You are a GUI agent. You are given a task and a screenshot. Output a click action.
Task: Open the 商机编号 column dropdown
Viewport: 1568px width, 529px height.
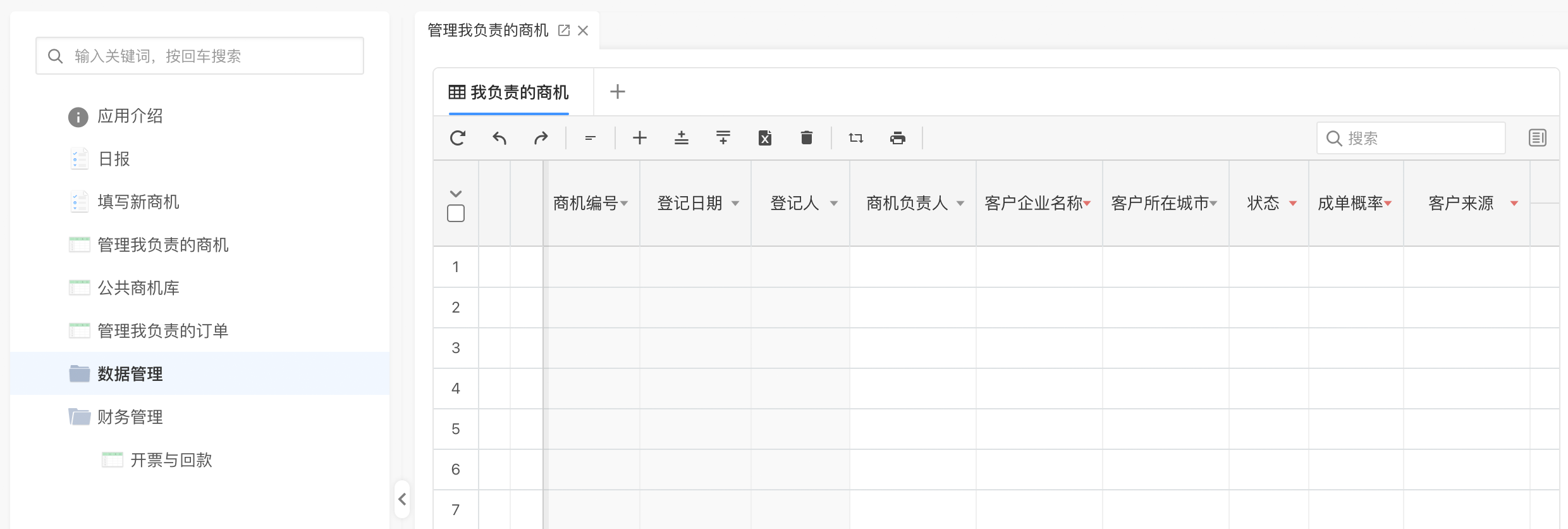(624, 203)
